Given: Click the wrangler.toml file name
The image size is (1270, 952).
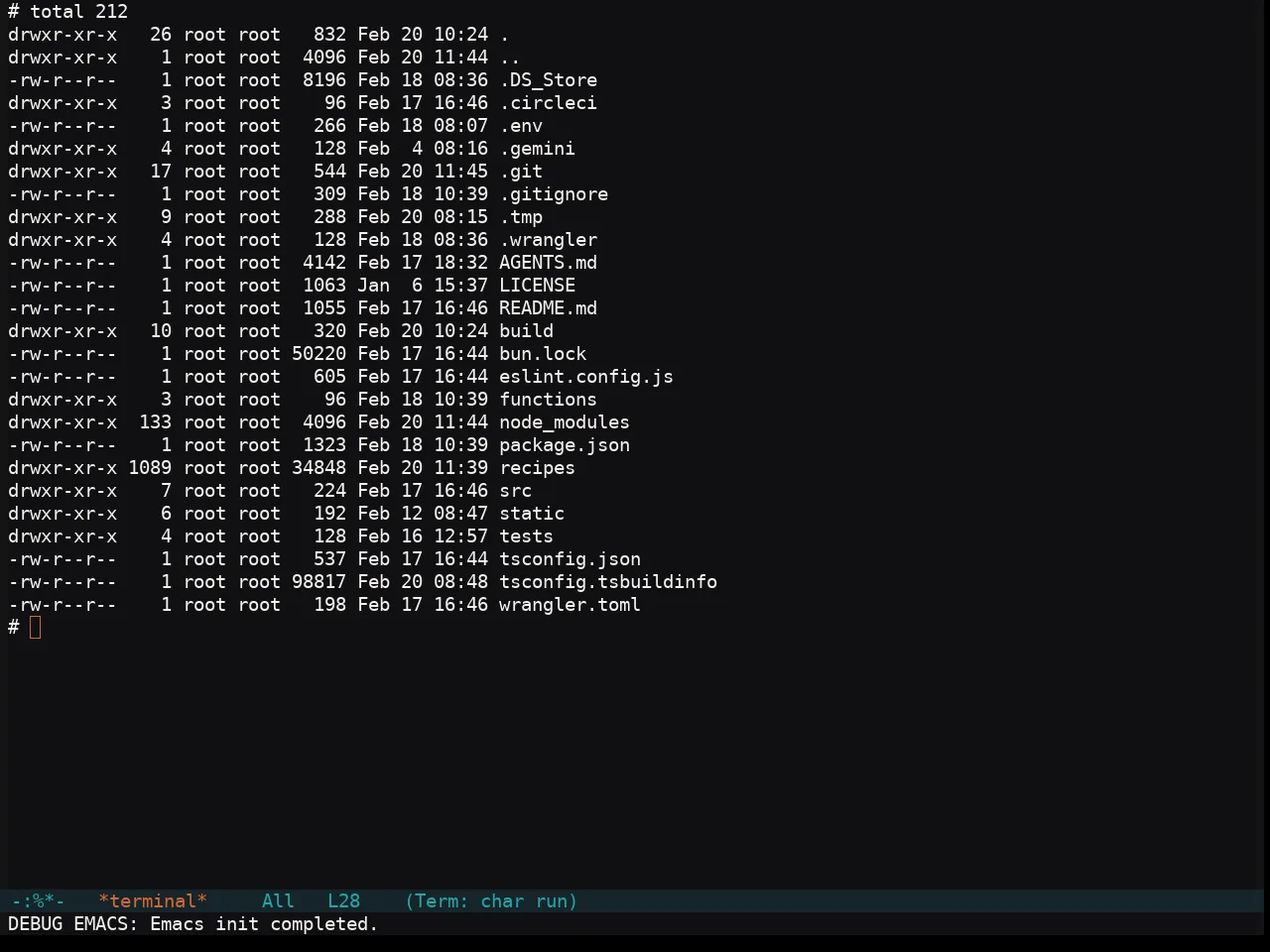Looking at the screenshot, I should 570,605.
